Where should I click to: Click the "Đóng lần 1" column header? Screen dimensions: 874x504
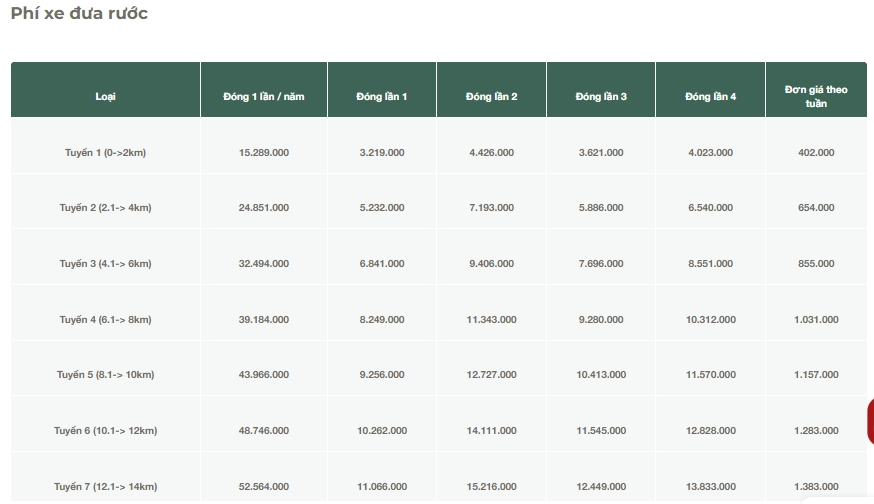pos(382,97)
